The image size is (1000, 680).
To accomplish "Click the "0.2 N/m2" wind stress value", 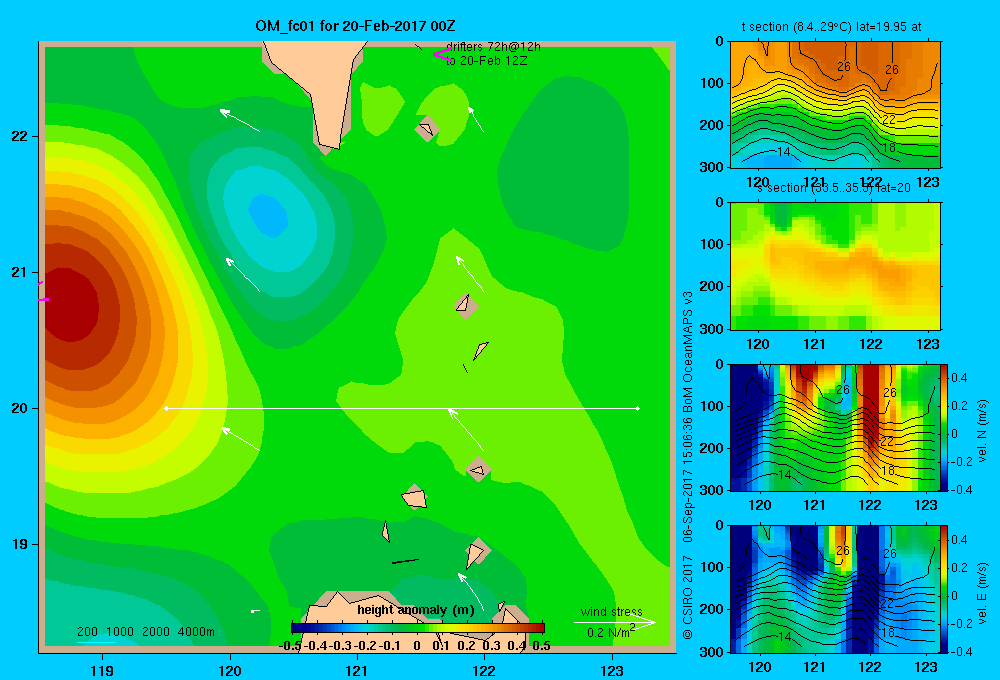I will [611, 632].
